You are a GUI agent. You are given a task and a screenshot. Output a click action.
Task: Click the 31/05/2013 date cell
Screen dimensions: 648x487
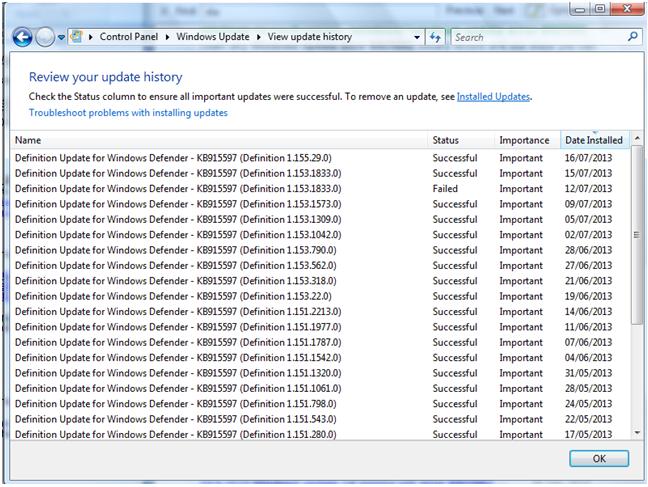588,373
